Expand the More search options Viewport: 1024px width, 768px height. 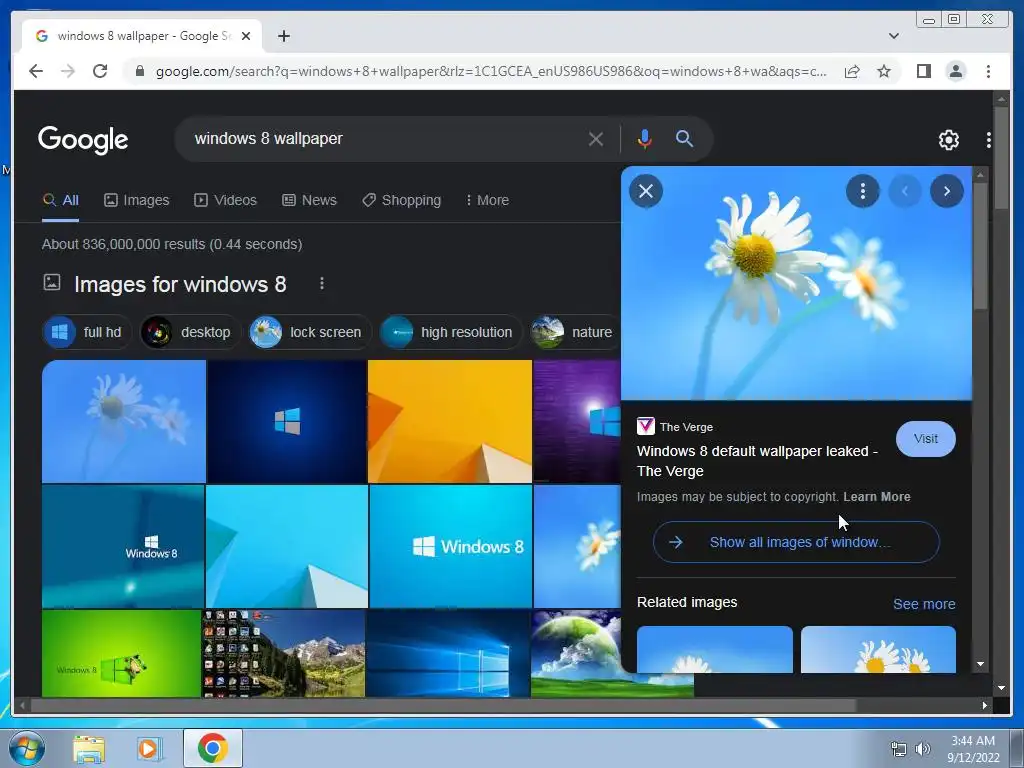pyautogui.click(x=487, y=200)
